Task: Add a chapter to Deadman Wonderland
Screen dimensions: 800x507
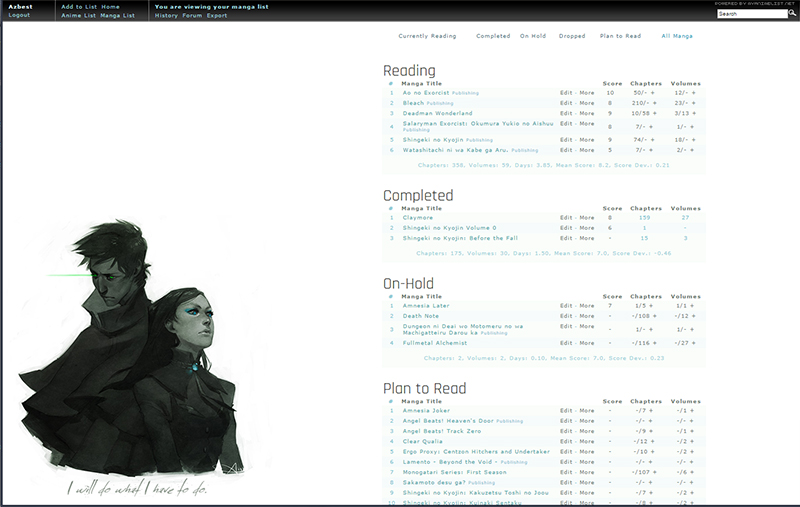Action: point(658,114)
